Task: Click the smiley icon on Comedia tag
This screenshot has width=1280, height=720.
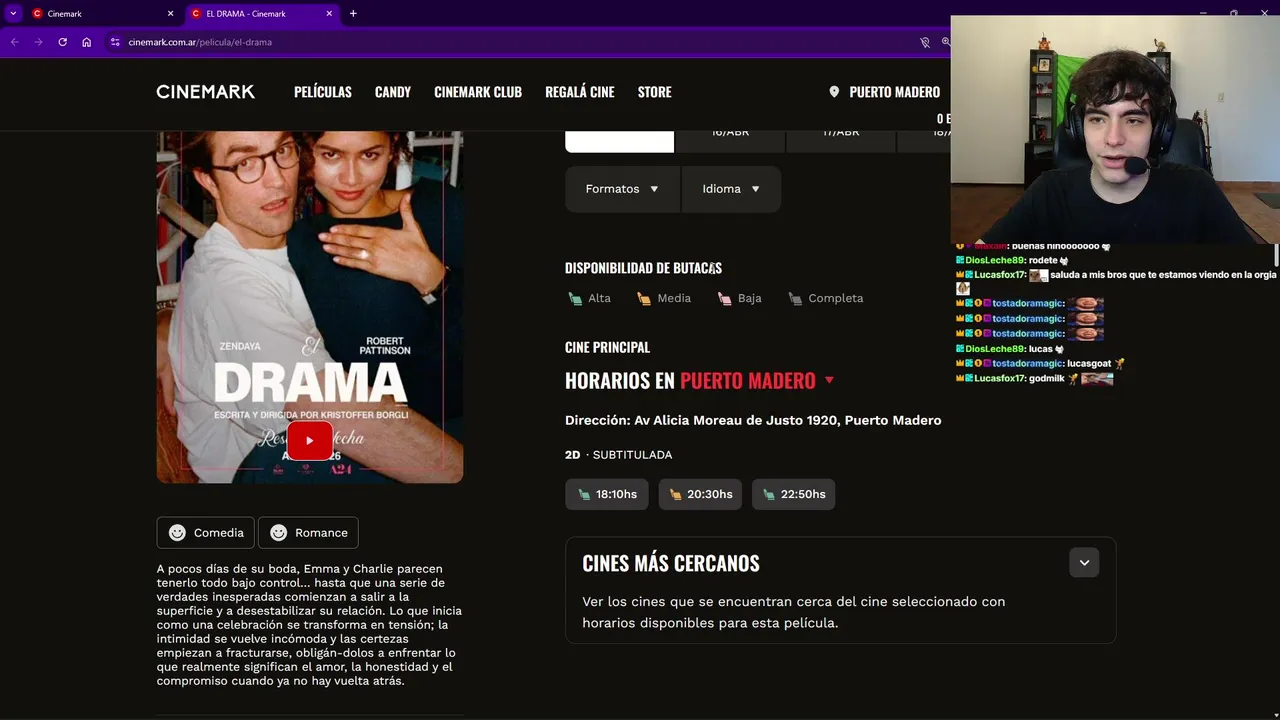Action: (177, 533)
